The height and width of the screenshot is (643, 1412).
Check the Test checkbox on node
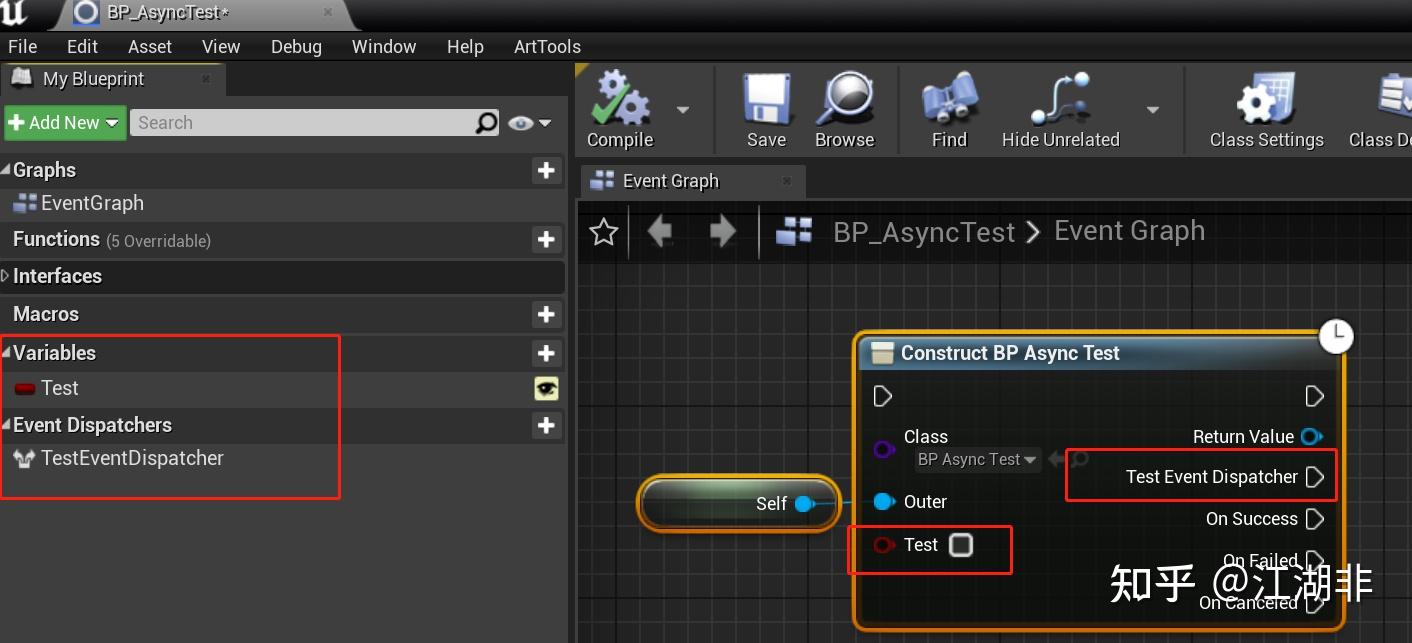(x=961, y=545)
